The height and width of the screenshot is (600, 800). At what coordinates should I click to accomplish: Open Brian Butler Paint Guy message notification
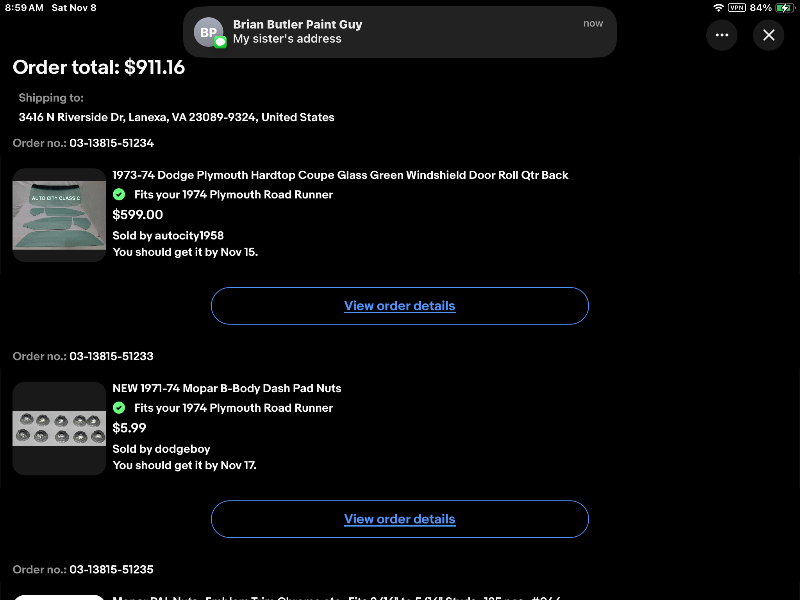click(400, 32)
